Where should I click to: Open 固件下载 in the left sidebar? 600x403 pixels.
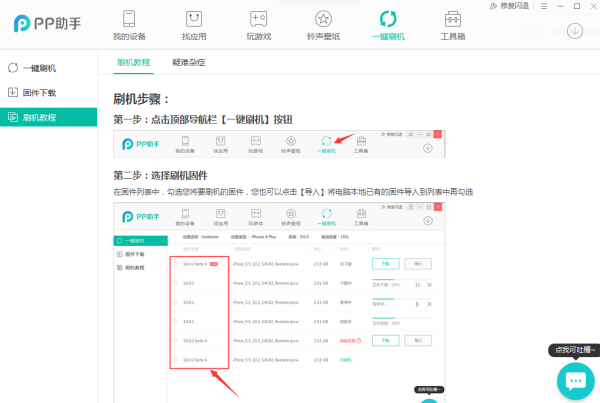click(x=49, y=93)
